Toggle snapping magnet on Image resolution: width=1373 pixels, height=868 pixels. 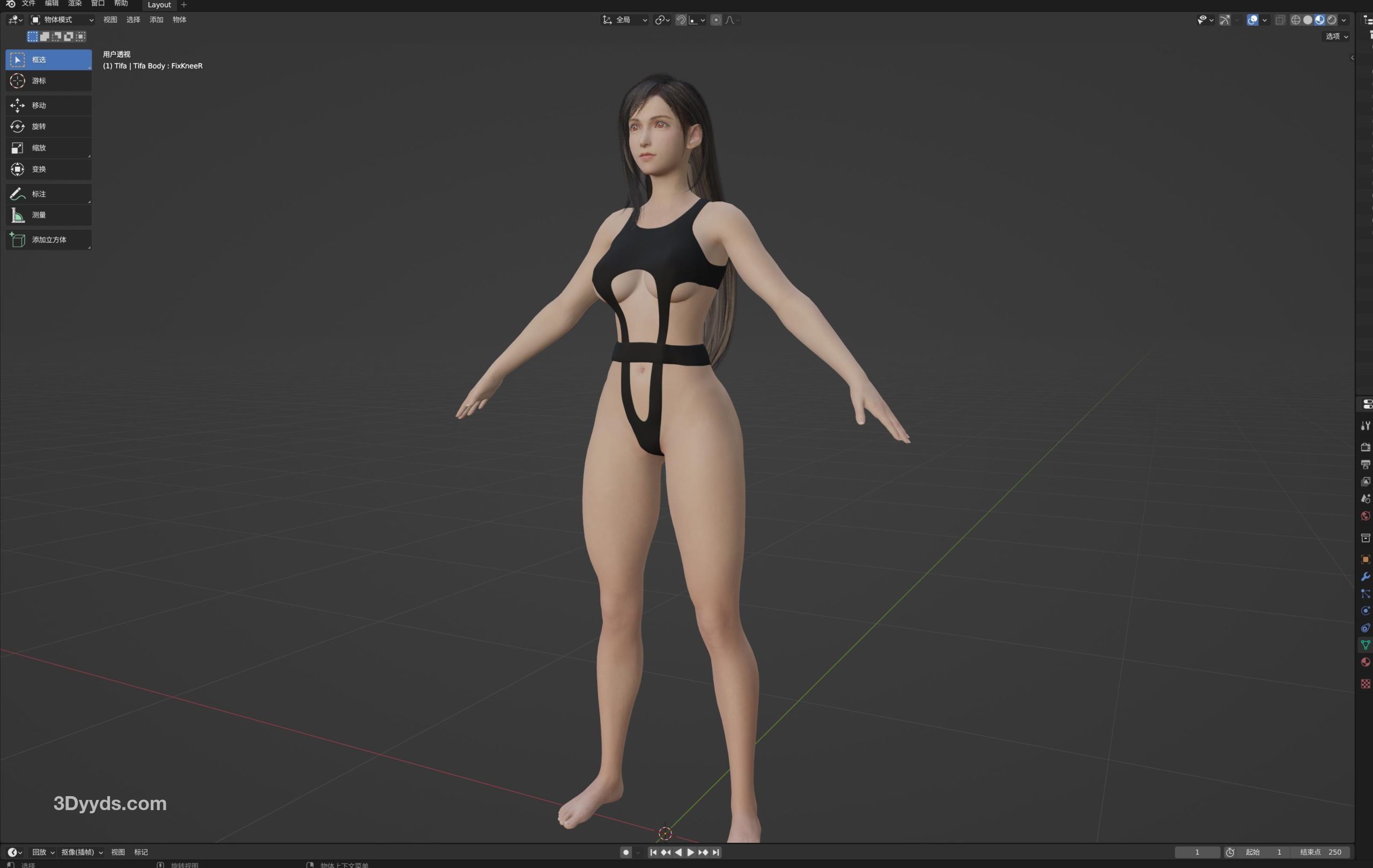point(681,20)
